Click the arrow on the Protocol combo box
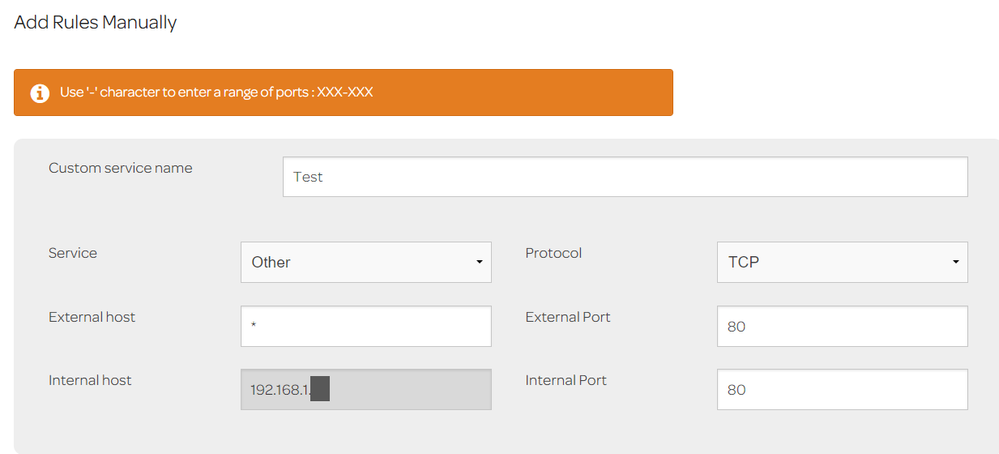This screenshot has height=454, width=999. point(955,263)
